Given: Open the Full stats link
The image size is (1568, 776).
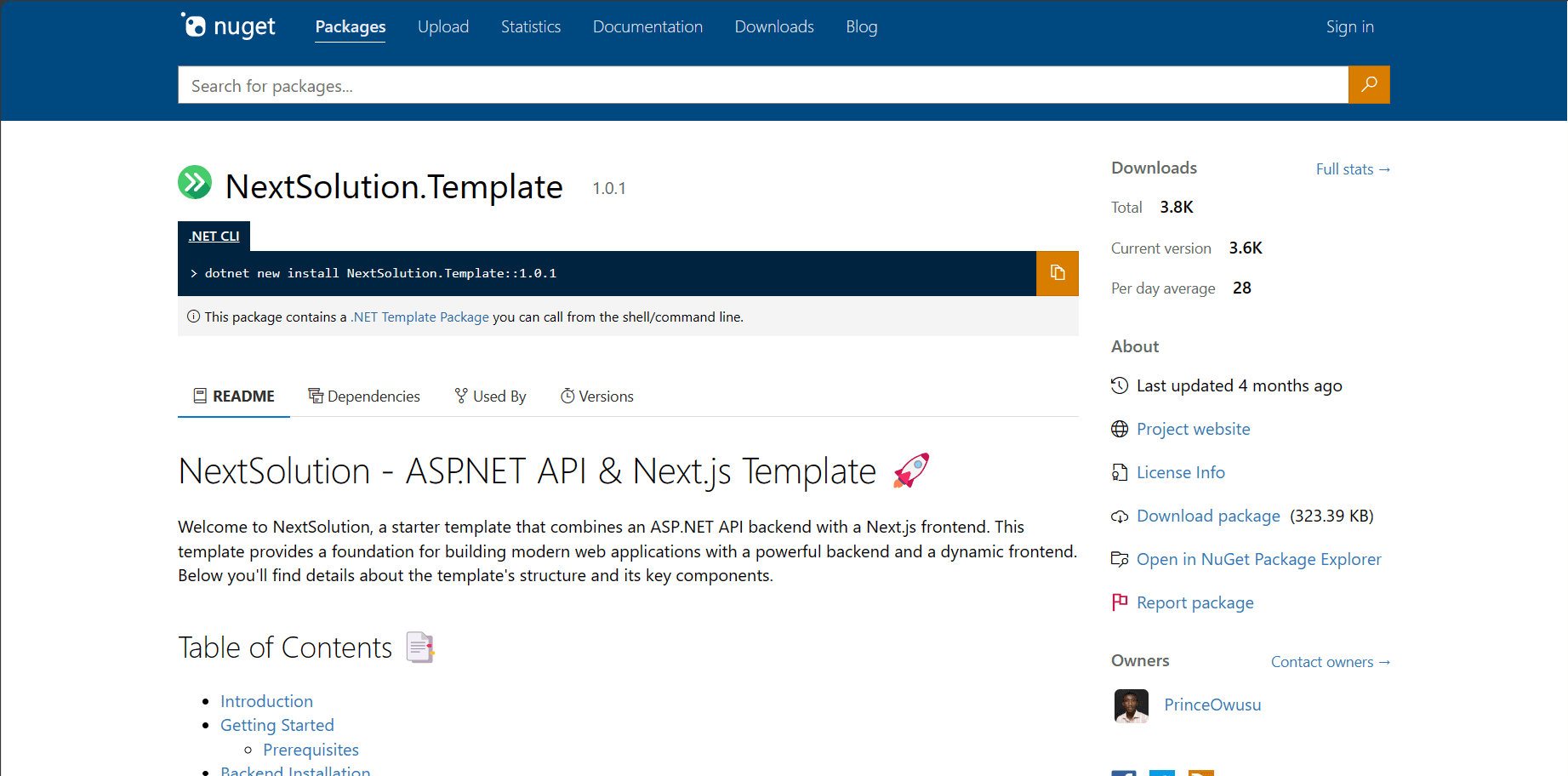Looking at the screenshot, I should pos(1353,169).
